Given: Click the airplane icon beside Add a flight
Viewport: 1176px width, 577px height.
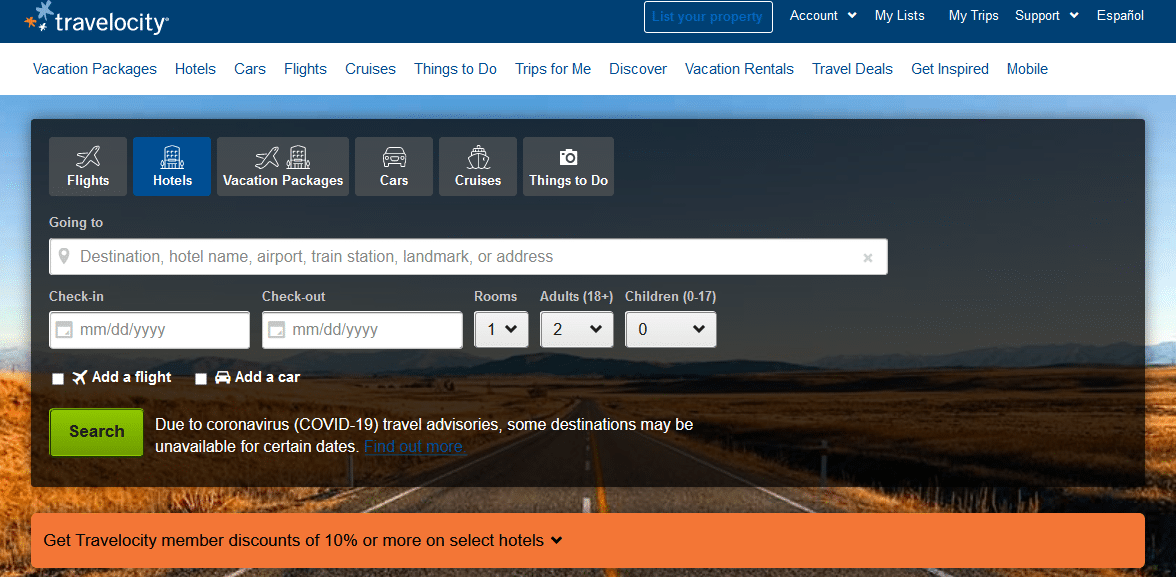Looking at the screenshot, I should [80, 377].
